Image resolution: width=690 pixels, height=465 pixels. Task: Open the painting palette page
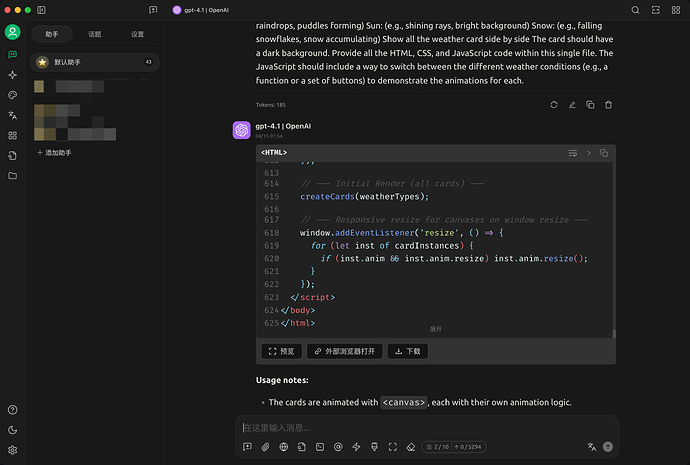[x=12, y=95]
